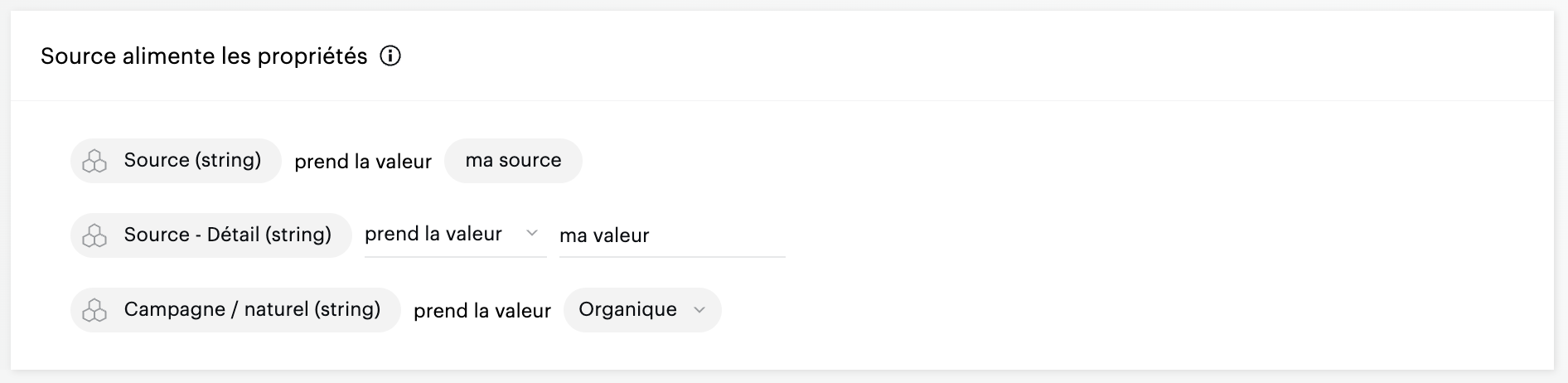Screen dimensions: 1568x383
Task: Select the Source - Détail (string) property pill
Action: (x=227, y=235)
